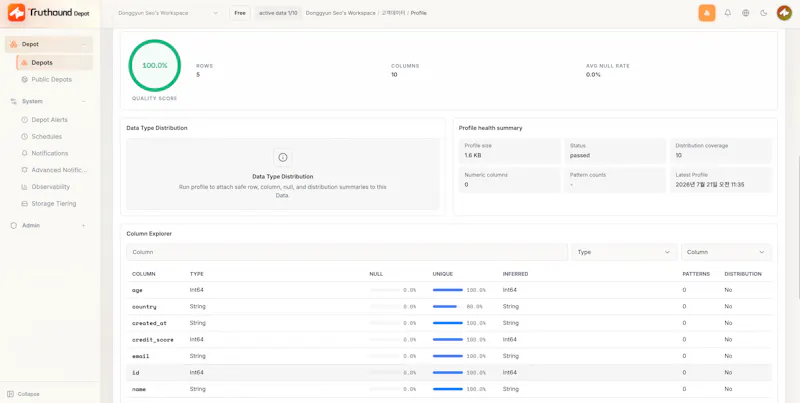Image resolution: width=800 pixels, height=403 pixels.
Task: Click the email column name
Action: coord(140,356)
